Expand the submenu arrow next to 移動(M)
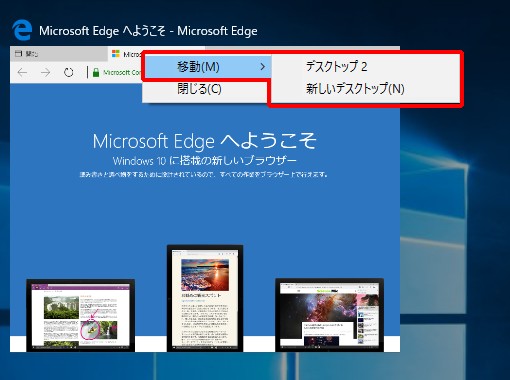The image size is (510, 380). click(263, 67)
